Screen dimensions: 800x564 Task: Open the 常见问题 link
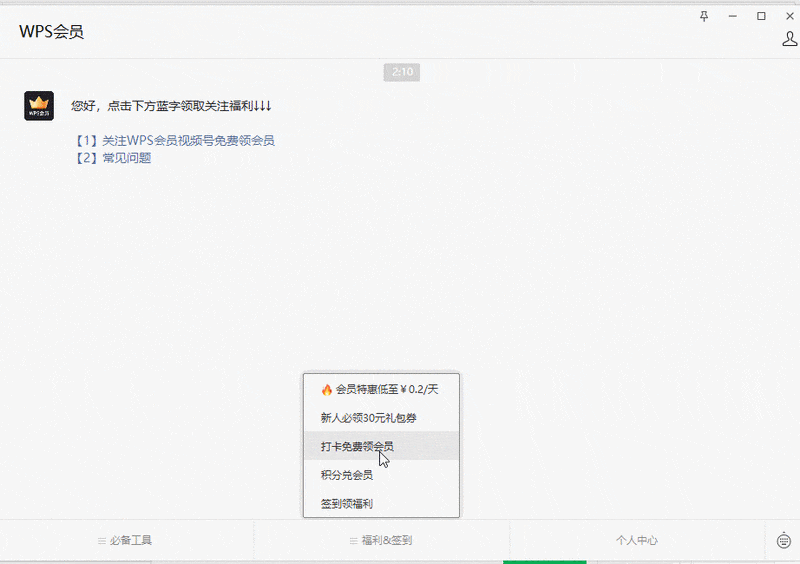tap(127, 158)
